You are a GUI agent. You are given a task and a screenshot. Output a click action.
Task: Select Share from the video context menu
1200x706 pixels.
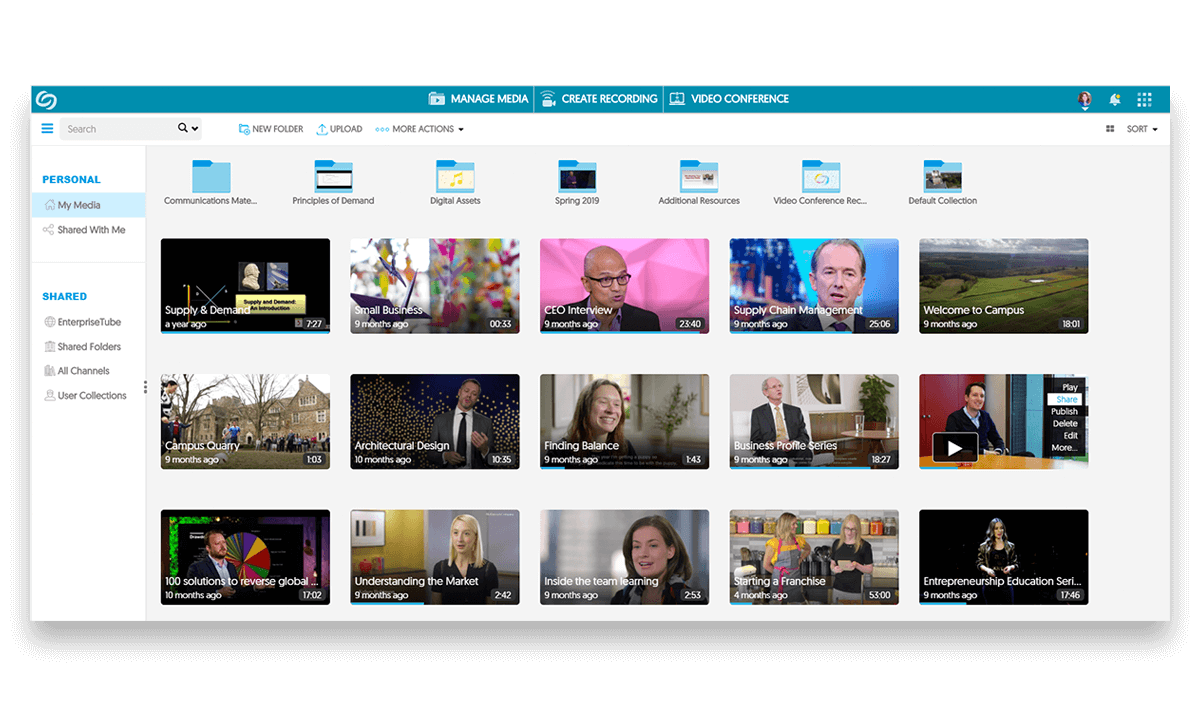[1066, 398]
